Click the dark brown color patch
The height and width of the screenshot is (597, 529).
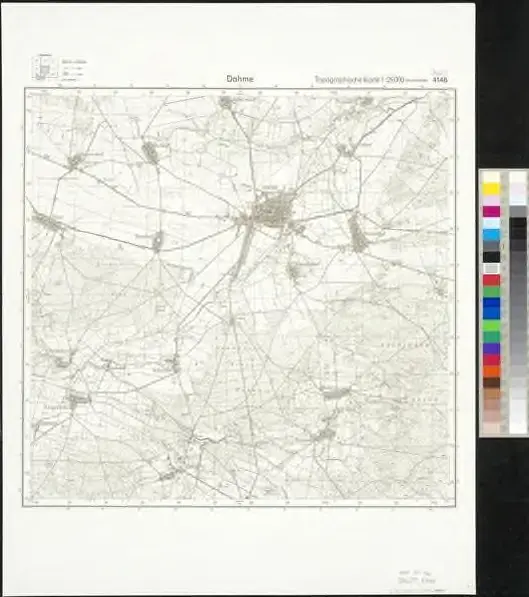tap(491, 383)
